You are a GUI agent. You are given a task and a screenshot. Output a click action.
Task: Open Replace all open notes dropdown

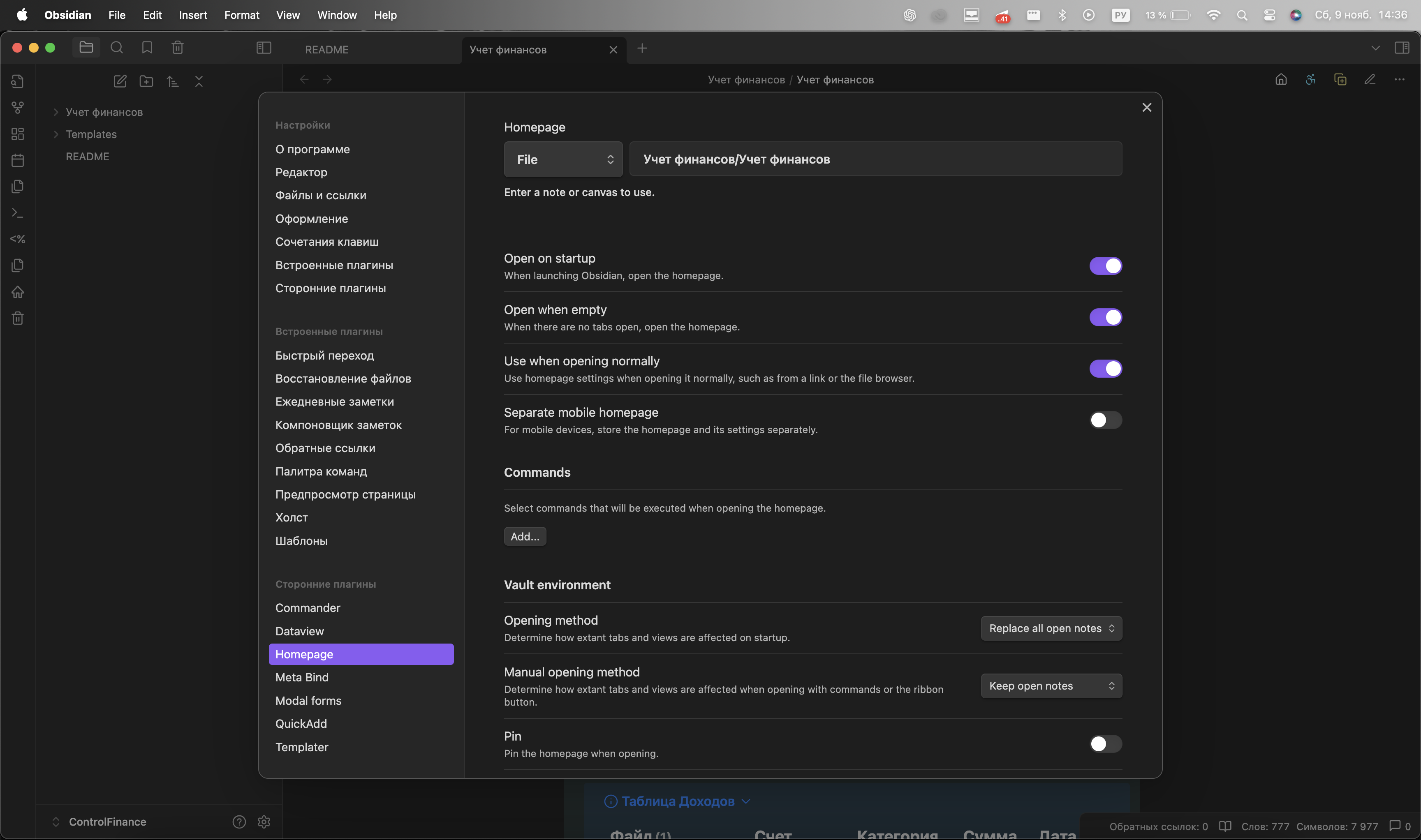pos(1051,628)
